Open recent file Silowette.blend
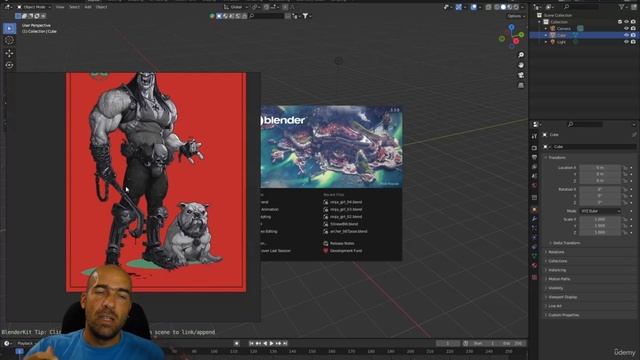This screenshot has width=640, height=360. 344,224
